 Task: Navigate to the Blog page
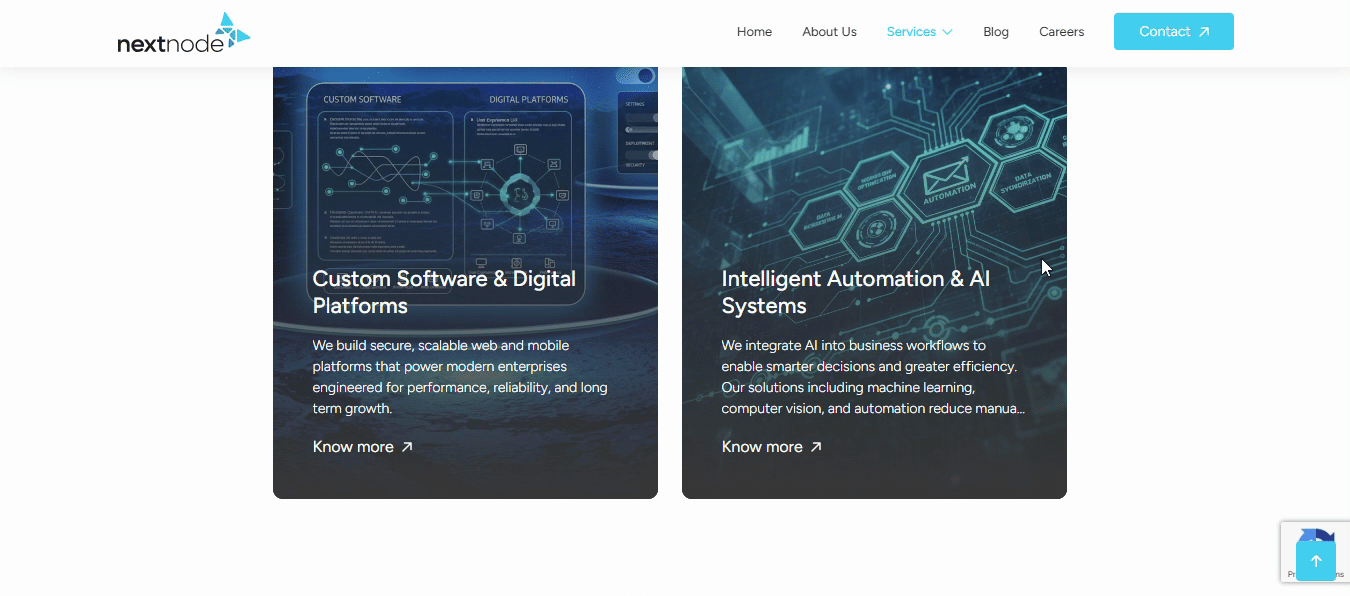click(x=996, y=32)
